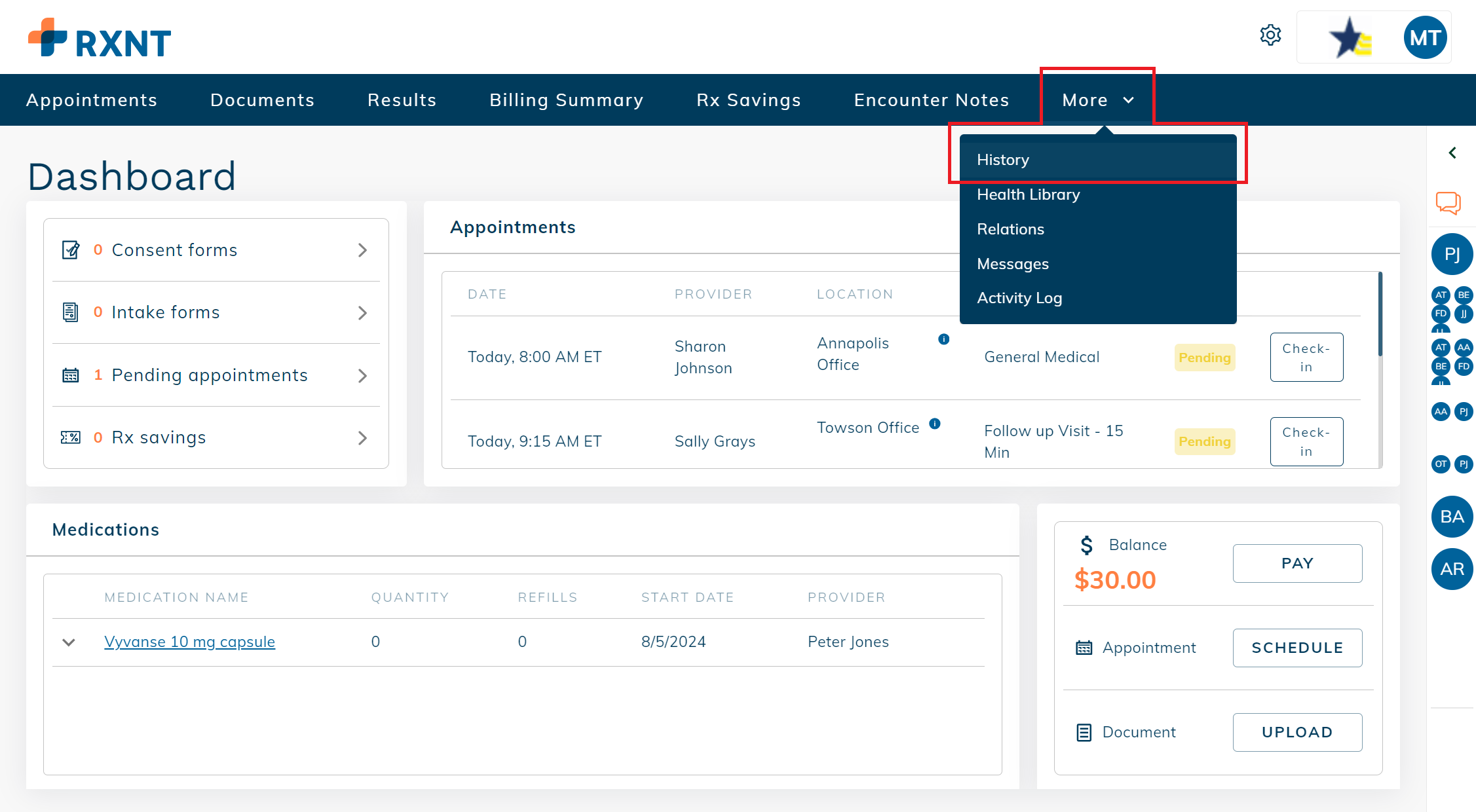Open the Rx Savings tab
Screen dimensions: 1476x812
pos(749,100)
